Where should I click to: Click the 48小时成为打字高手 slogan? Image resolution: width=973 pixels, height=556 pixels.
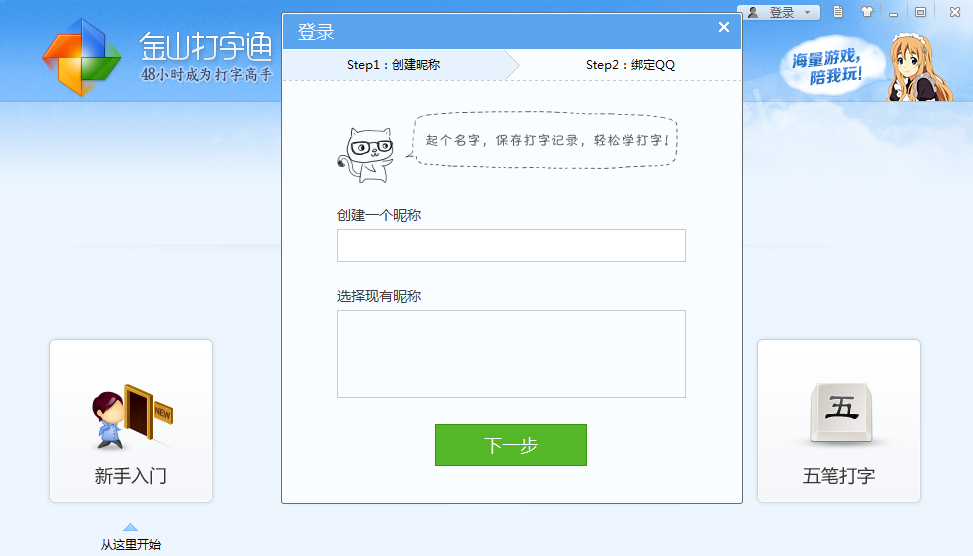tap(207, 75)
